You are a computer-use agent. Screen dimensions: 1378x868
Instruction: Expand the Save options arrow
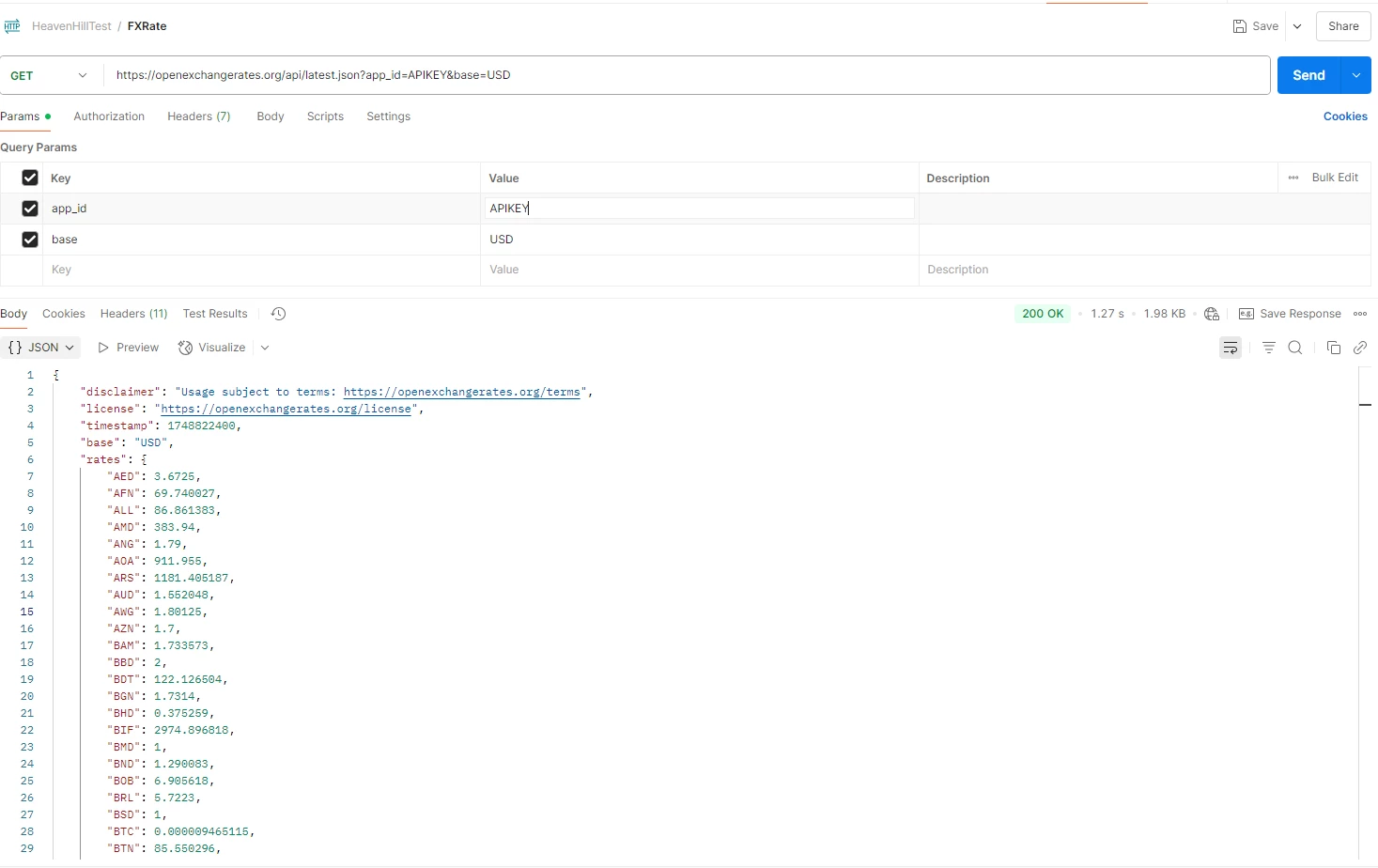1297,26
